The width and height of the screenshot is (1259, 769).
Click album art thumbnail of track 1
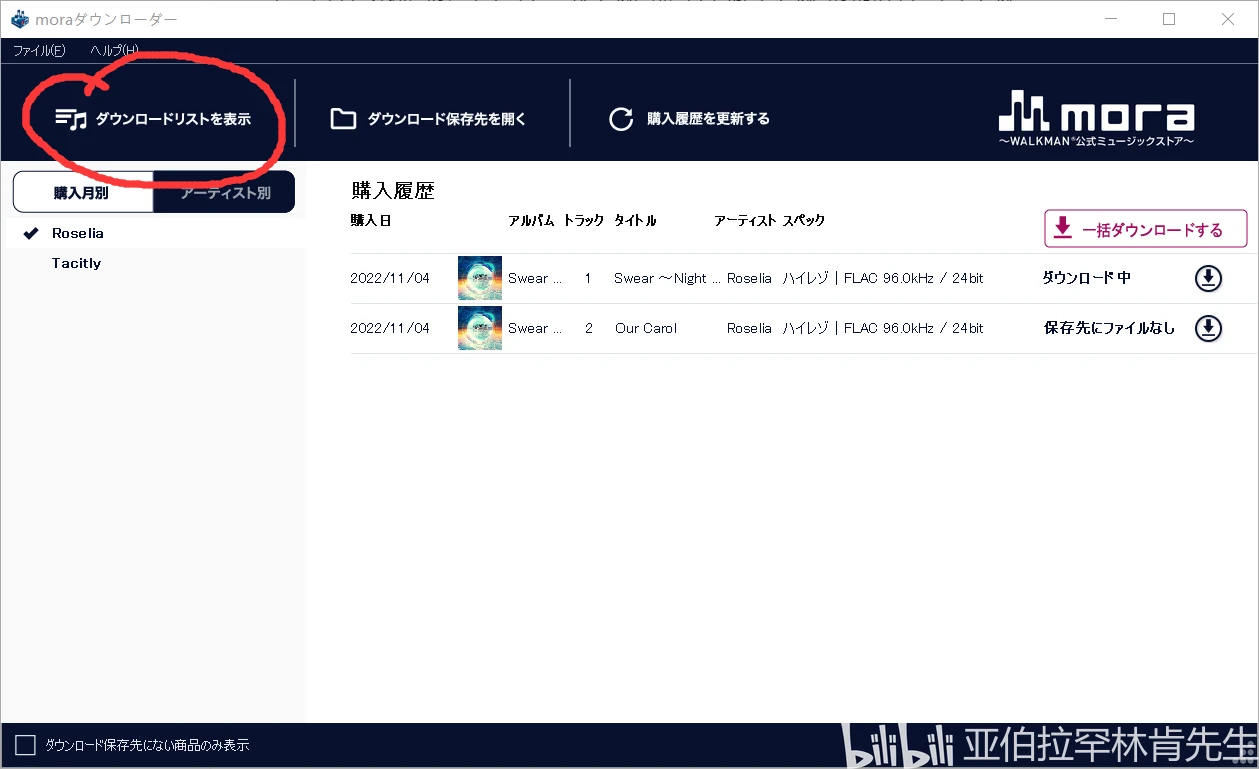[480, 278]
